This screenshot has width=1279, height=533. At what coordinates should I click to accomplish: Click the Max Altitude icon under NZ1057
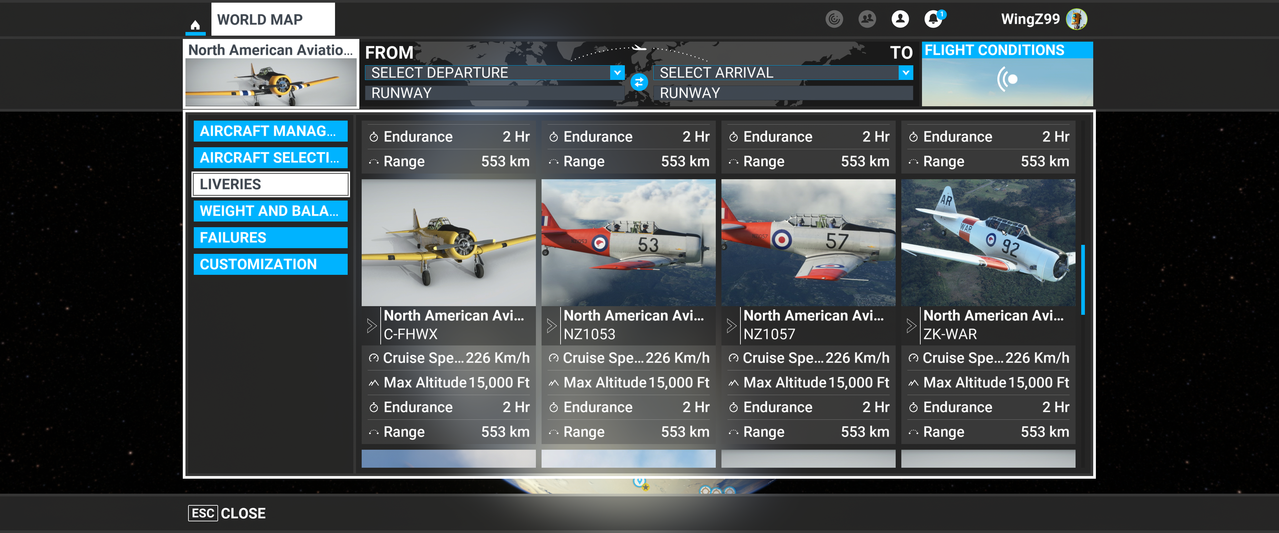pos(734,383)
